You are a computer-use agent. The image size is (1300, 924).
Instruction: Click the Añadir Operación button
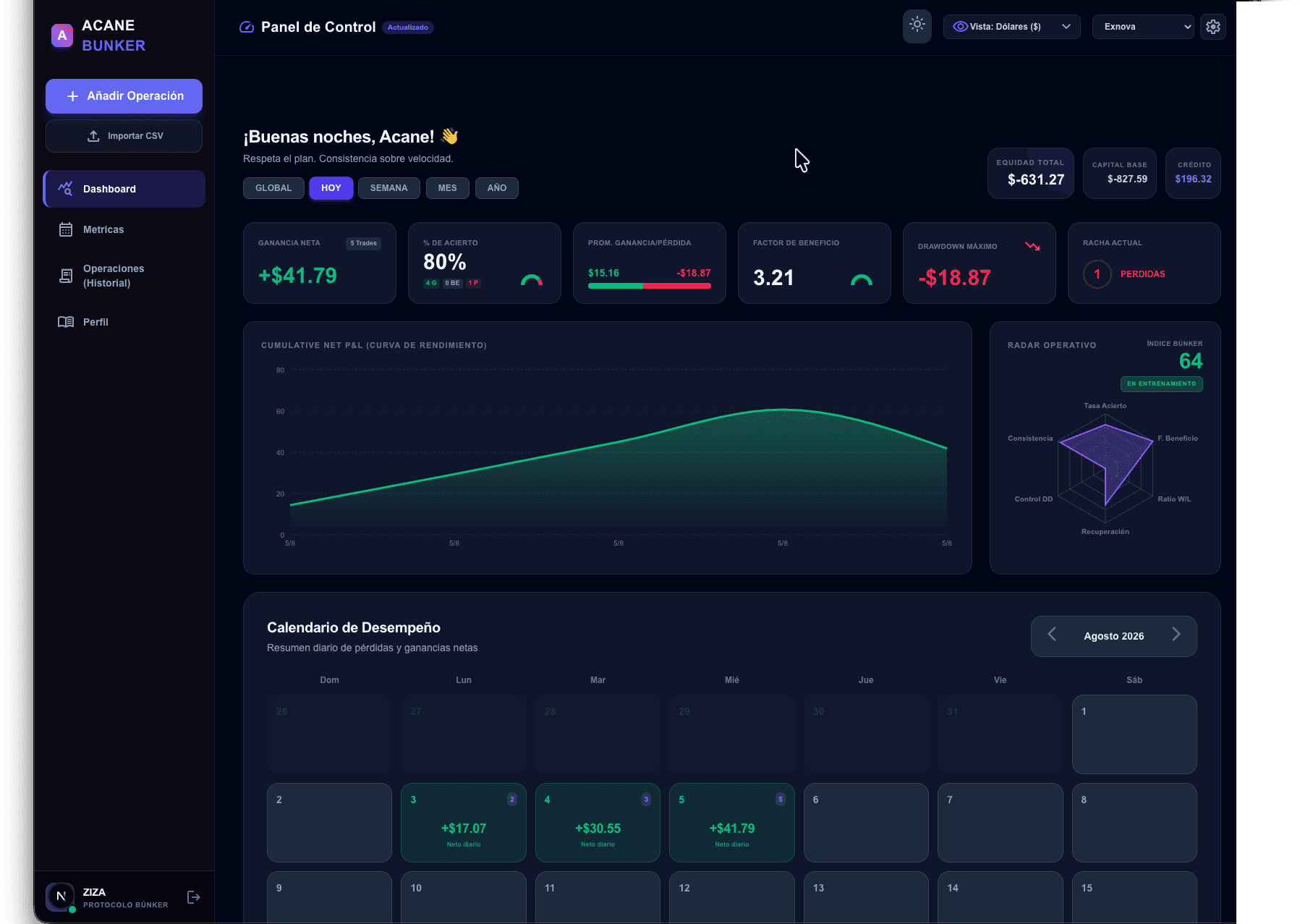pyautogui.click(x=124, y=96)
